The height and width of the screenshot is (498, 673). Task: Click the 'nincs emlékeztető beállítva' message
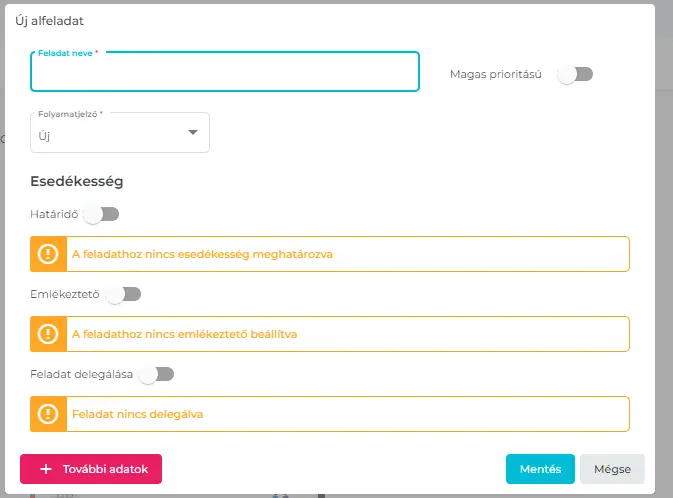coord(185,334)
